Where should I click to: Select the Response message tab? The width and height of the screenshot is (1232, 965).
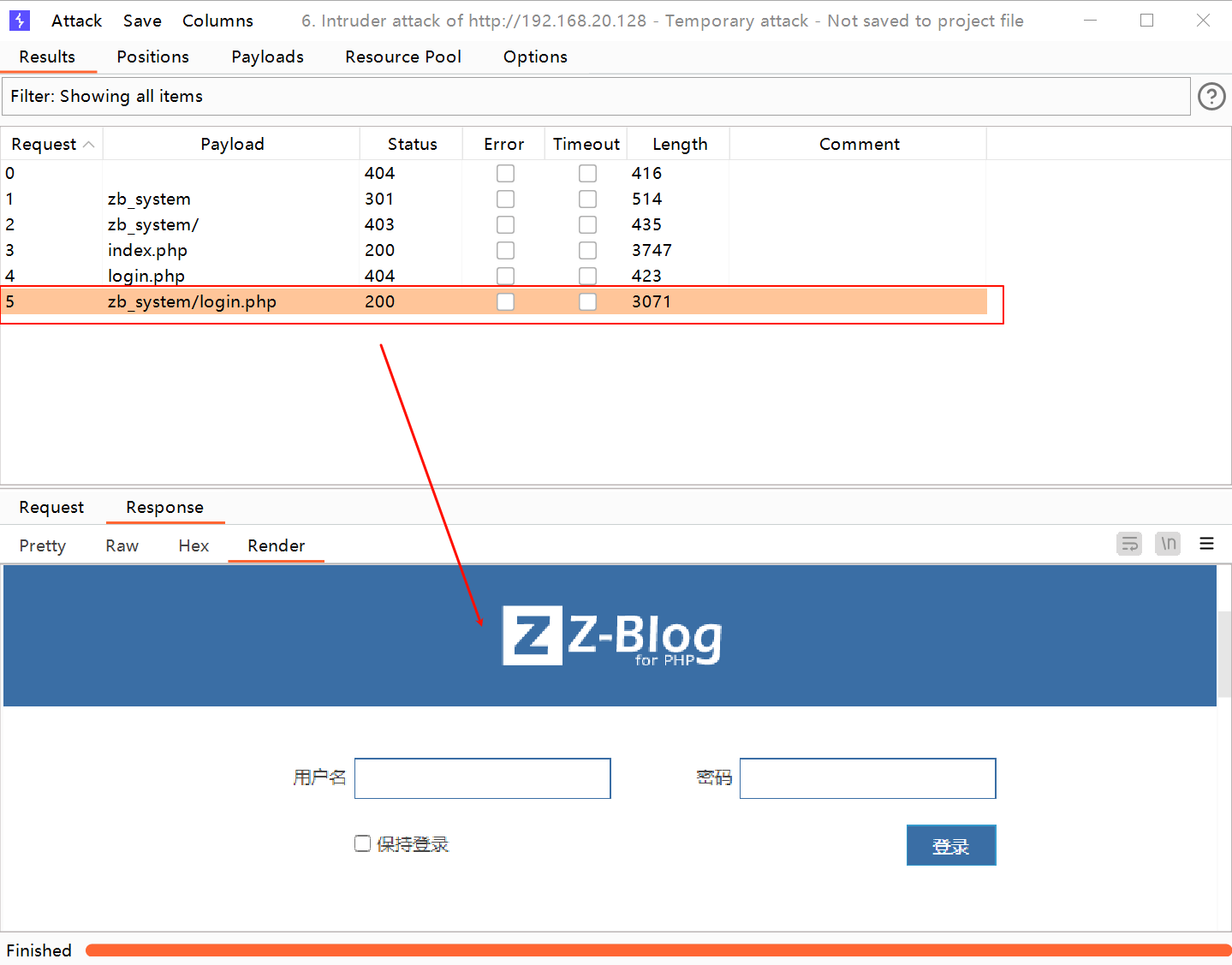tap(164, 507)
